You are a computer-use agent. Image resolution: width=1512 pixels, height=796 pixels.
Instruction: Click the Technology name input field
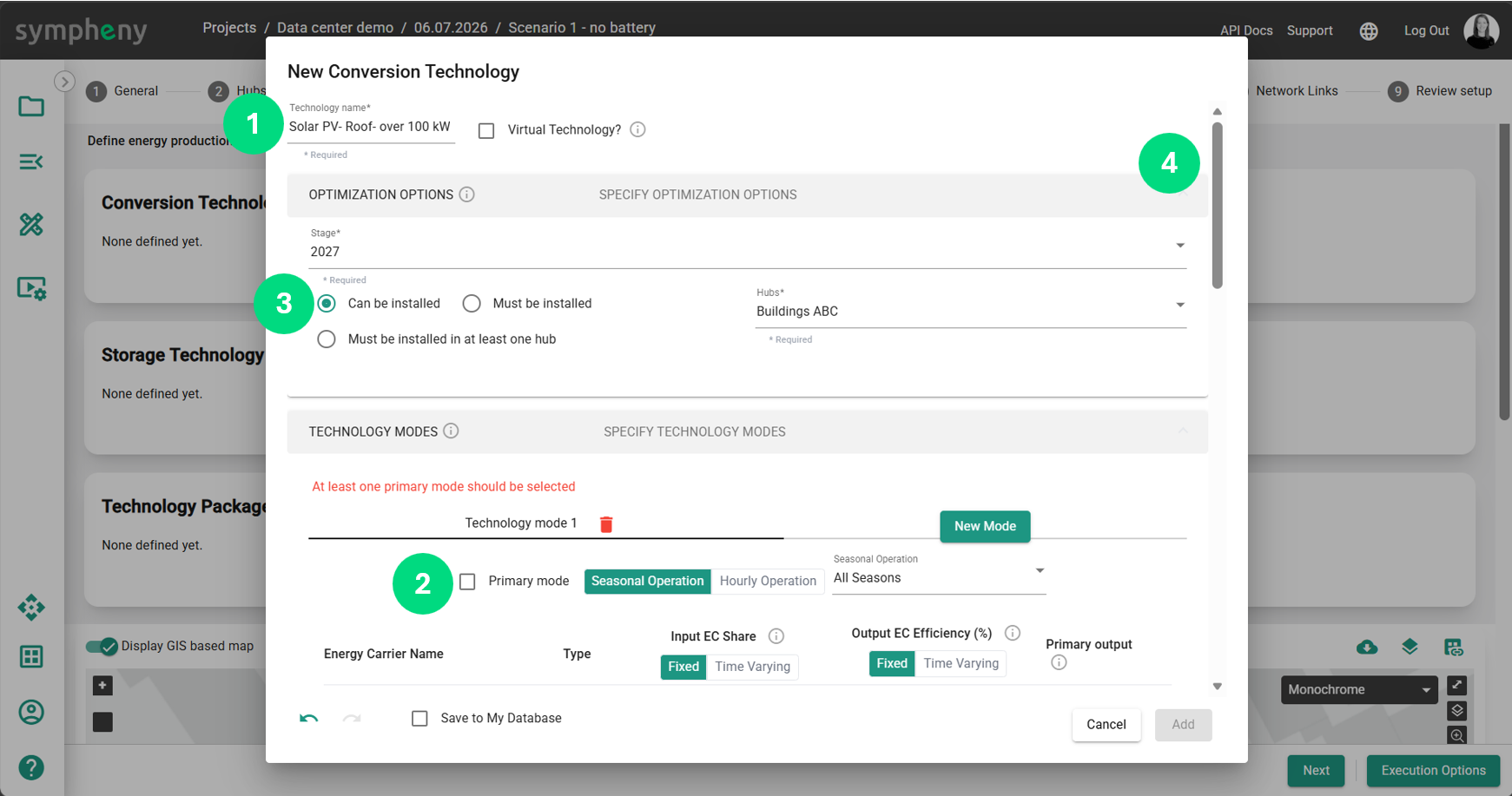click(371, 127)
